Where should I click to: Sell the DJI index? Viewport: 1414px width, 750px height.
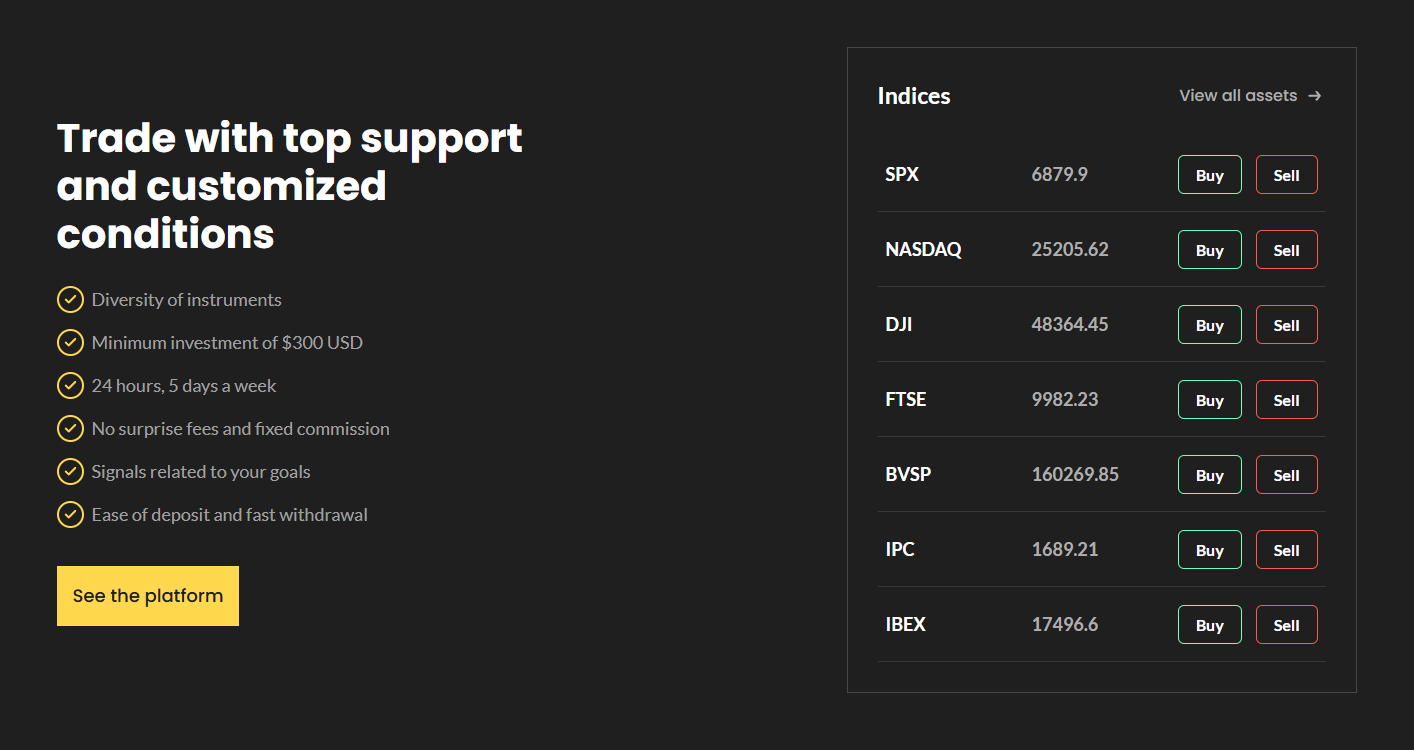pyautogui.click(x=1286, y=325)
